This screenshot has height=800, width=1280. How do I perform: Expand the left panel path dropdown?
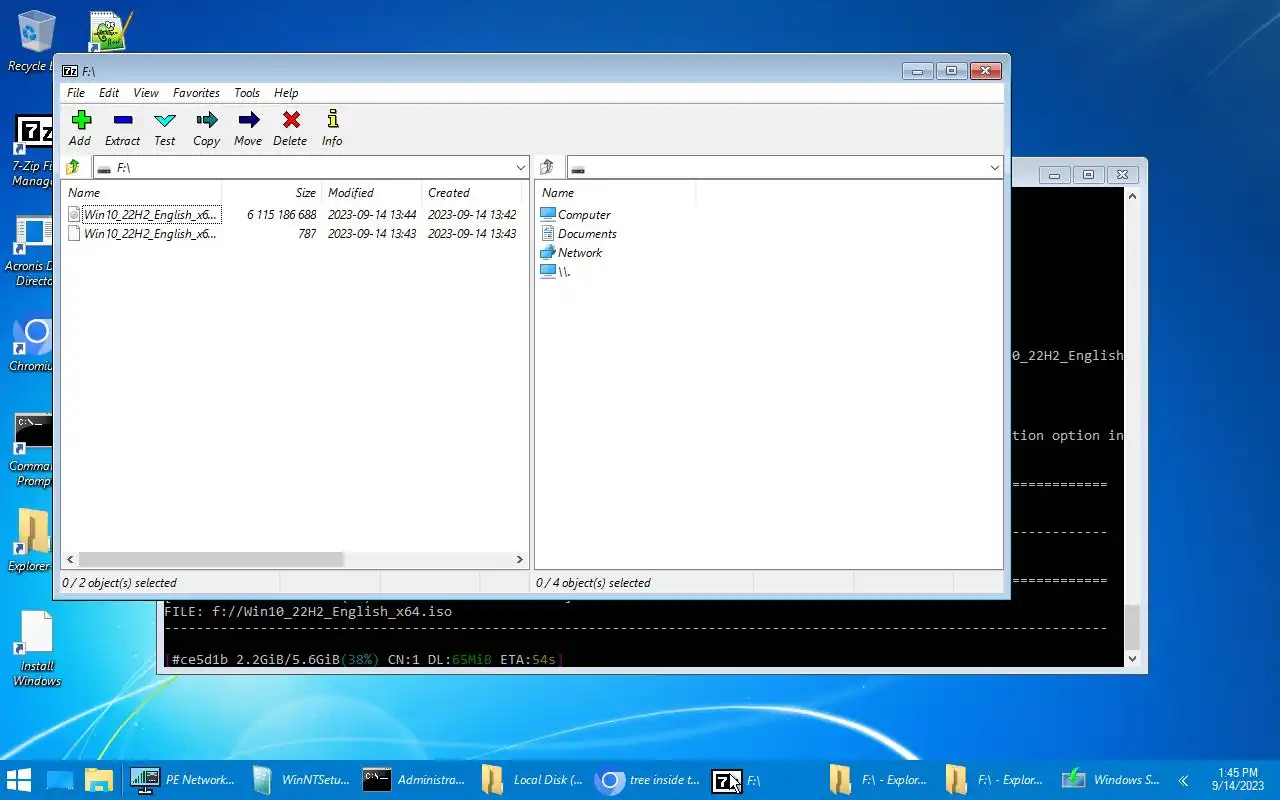tap(520, 168)
